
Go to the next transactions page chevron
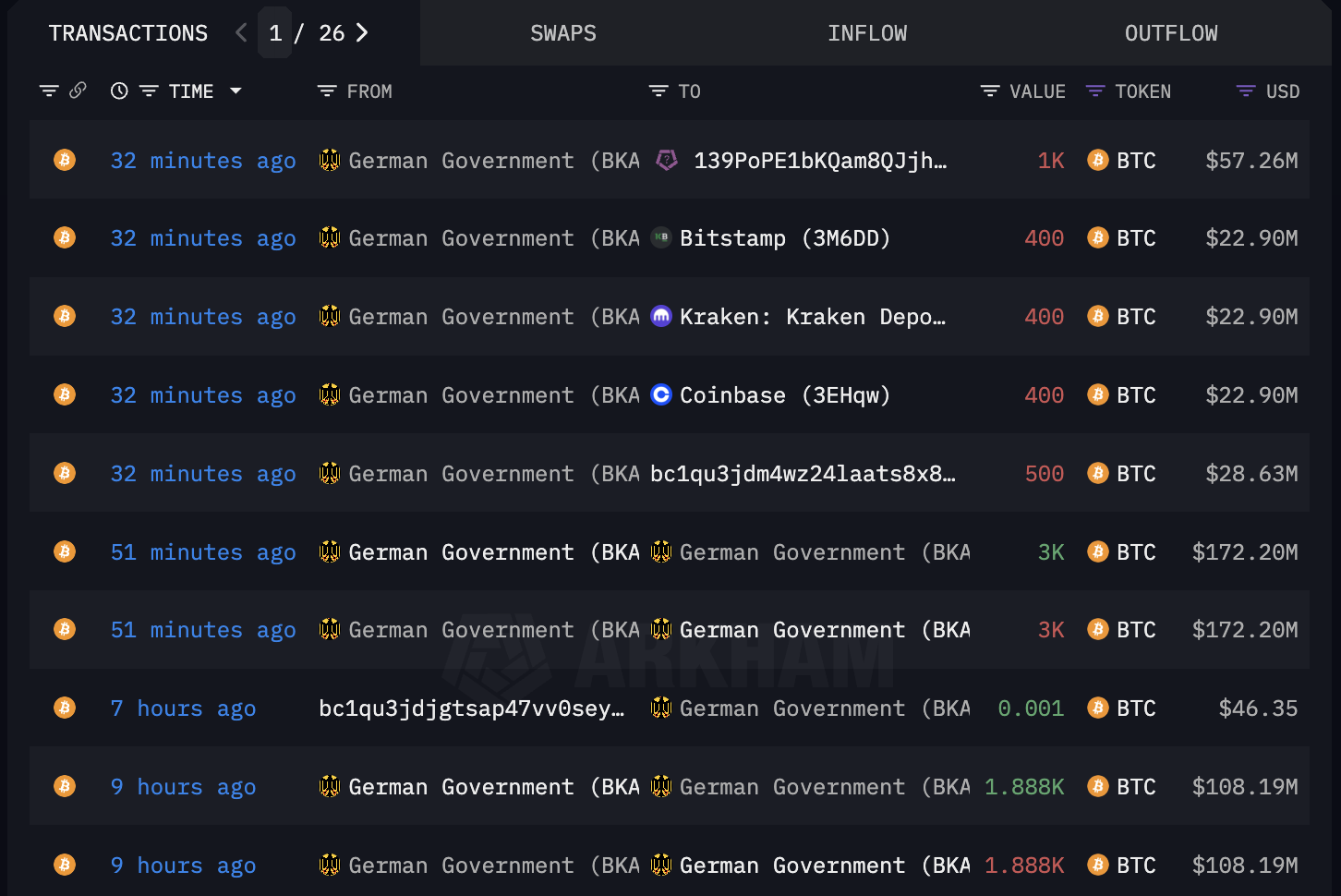(362, 33)
